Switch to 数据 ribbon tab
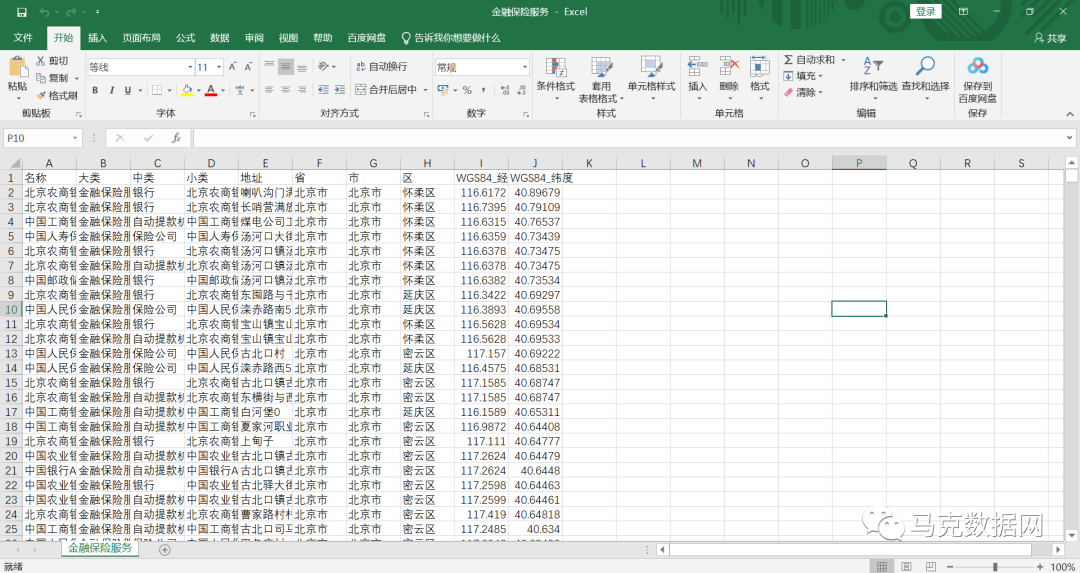Viewport: 1080px width, 573px height. (x=220, y=38)
